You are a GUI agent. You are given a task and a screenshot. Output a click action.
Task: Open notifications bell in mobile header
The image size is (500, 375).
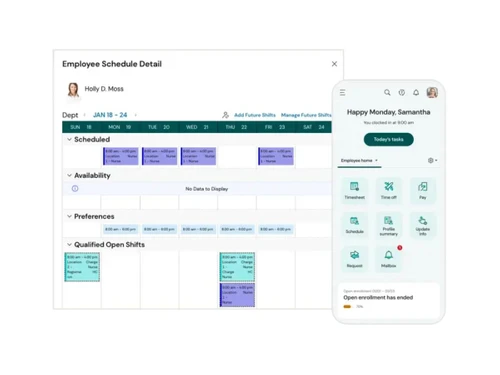pyautogui.click(x=416, y=92)
